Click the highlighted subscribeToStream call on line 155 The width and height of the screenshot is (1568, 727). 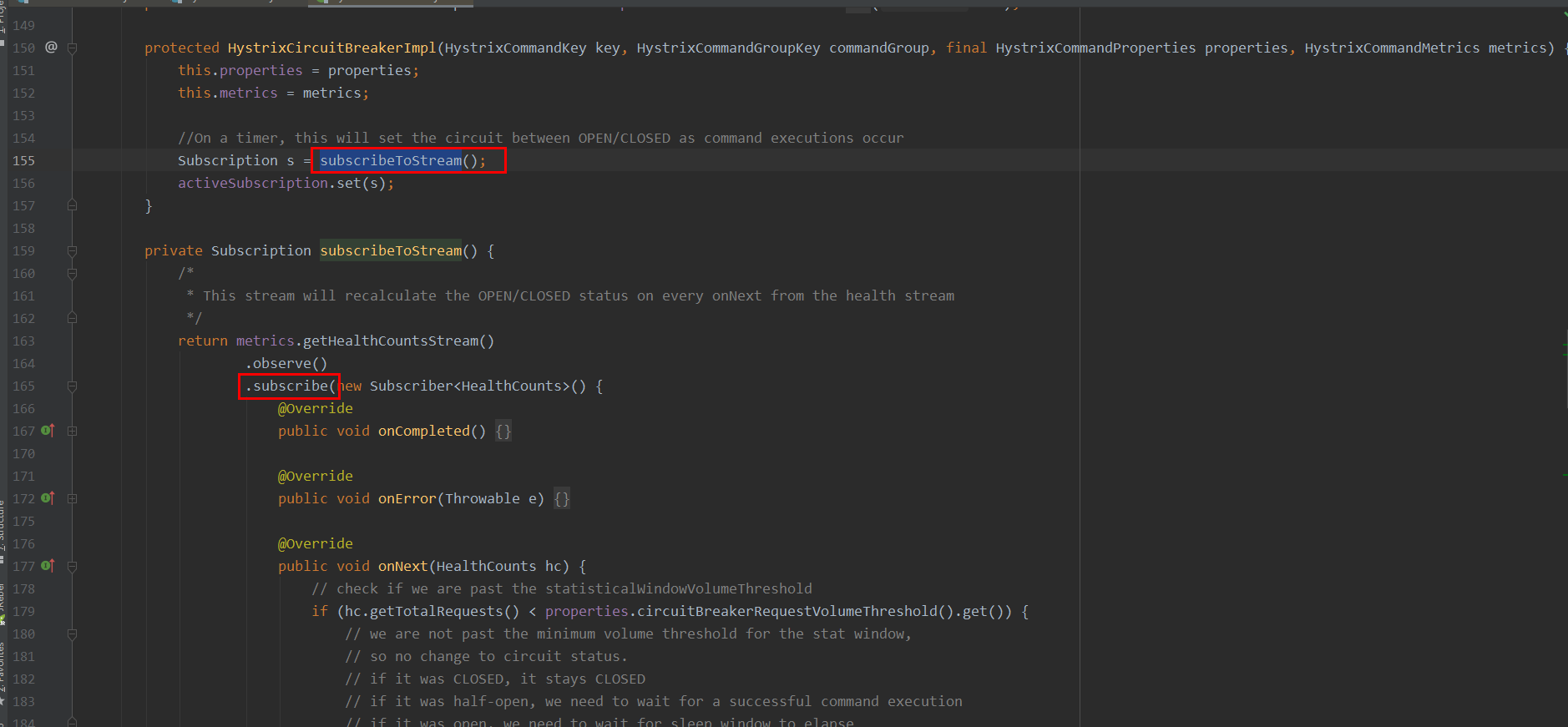(x=391, y=160)
